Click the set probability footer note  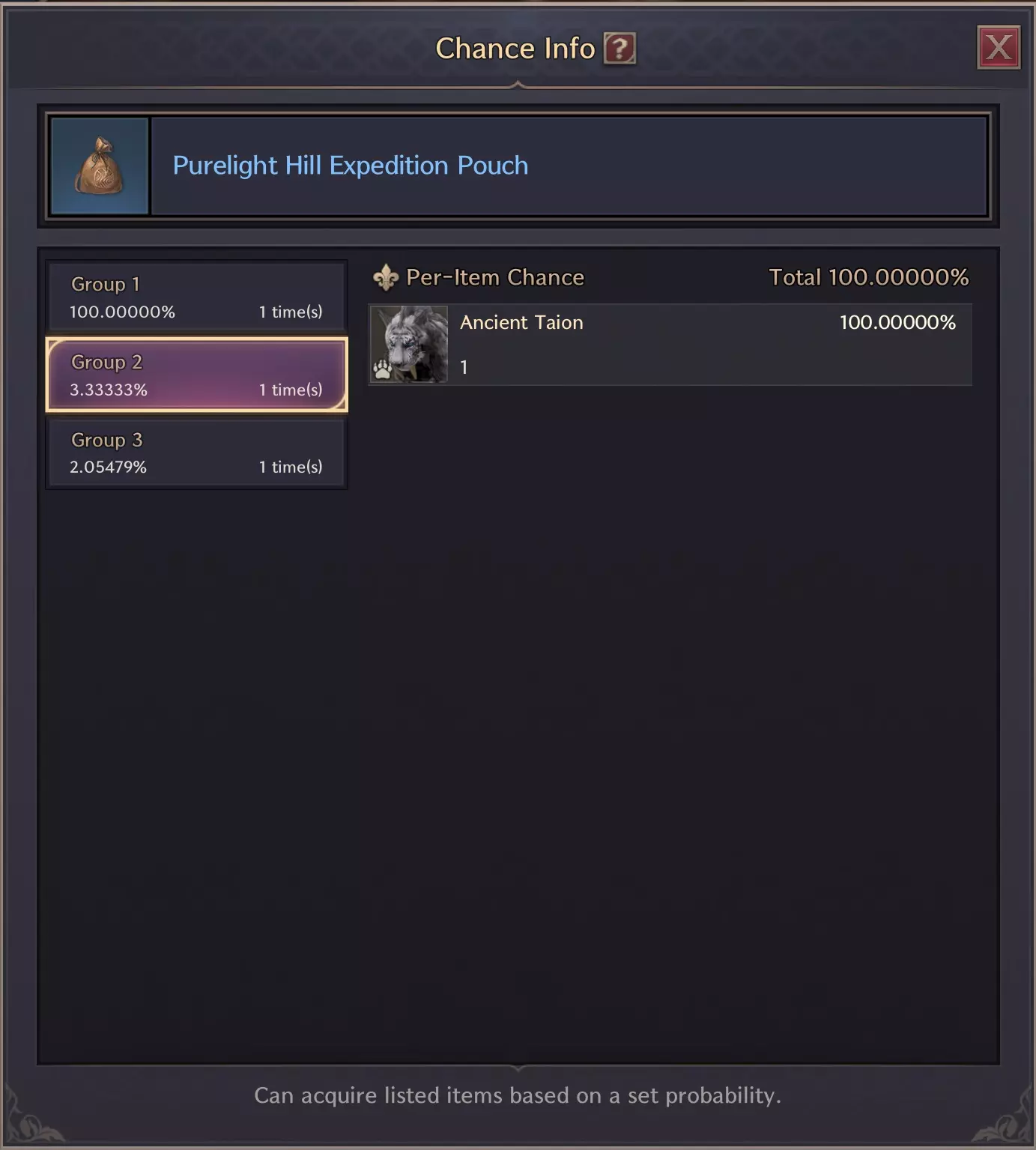click(518, 1095)
